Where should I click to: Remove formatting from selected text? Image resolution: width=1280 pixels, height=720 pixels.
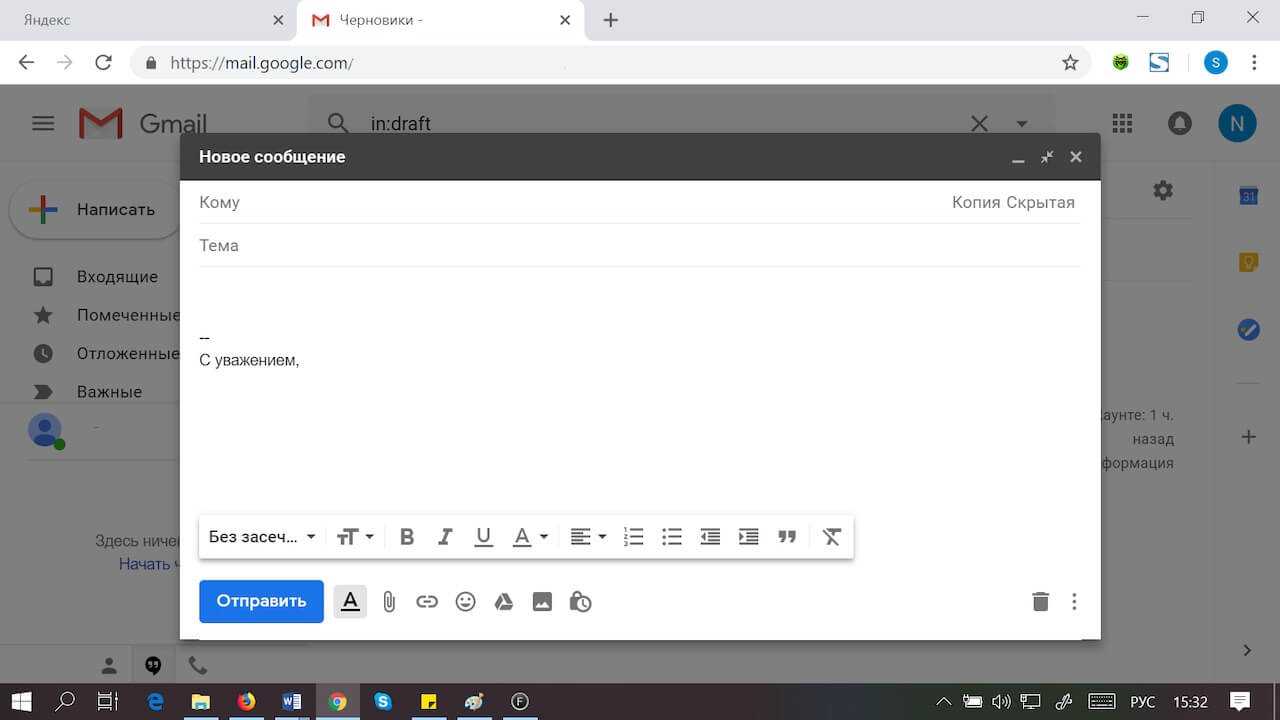coord(831,537)
